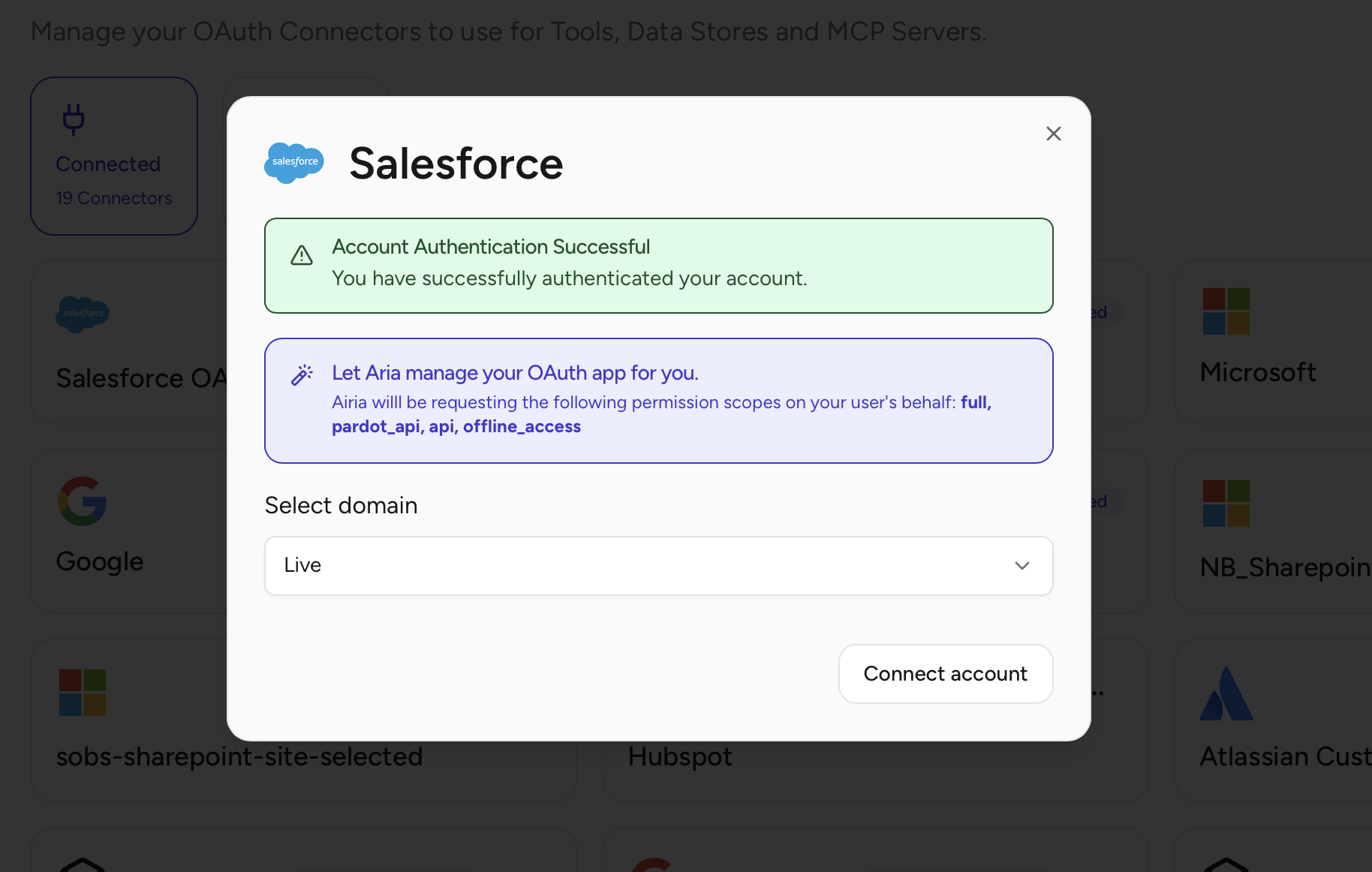Viewport: 1372px width, 872px height.
Task: Click the NB_Sharepoint Microsoft icon
Action: (1227, 504)
